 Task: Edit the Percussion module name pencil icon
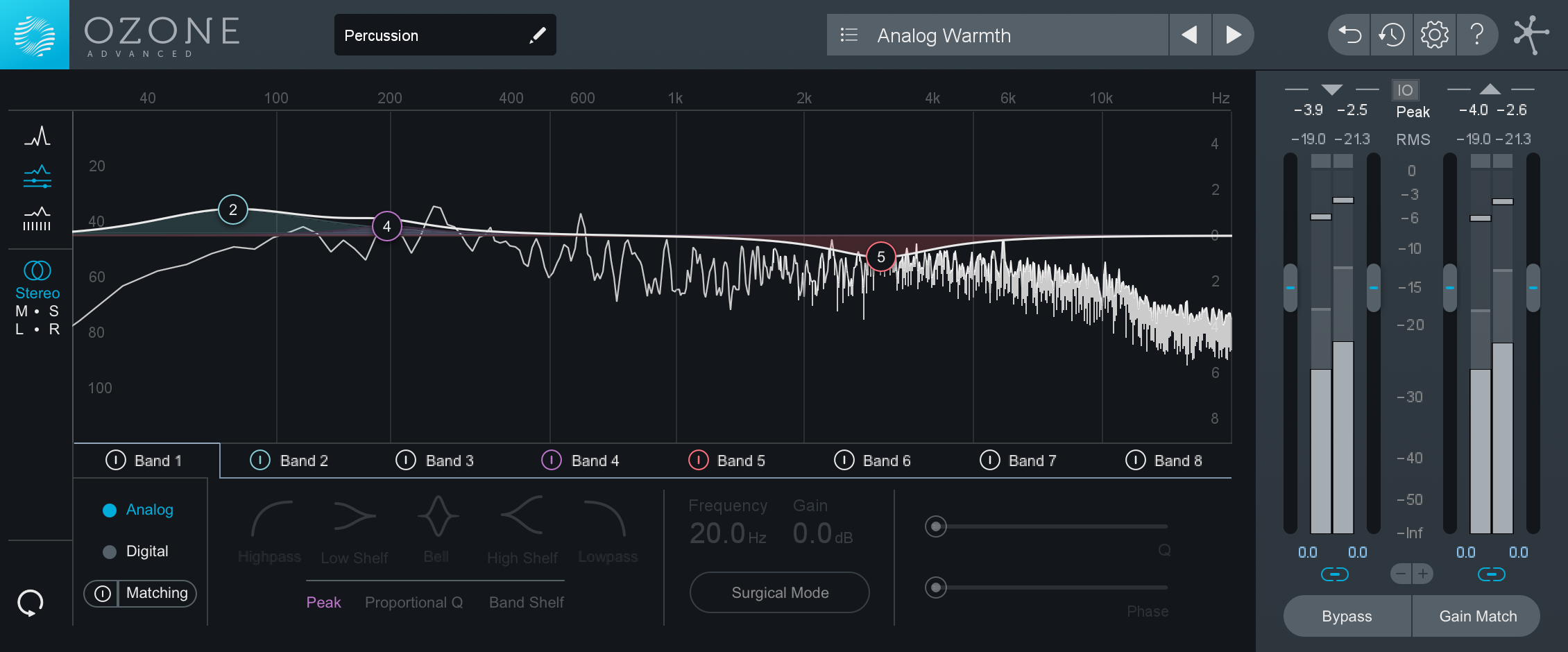click(x=537, y=35)
